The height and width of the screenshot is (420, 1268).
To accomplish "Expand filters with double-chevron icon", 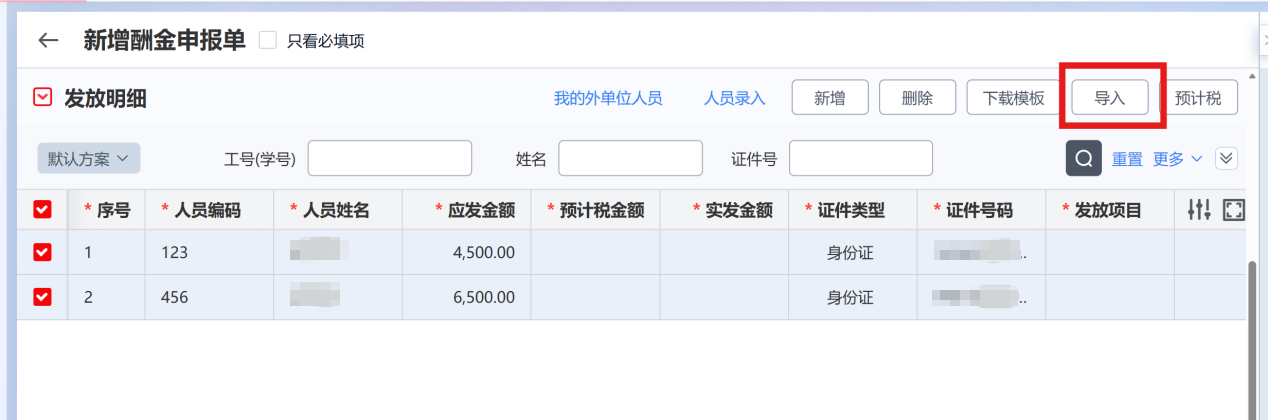I will [1226, 158].
